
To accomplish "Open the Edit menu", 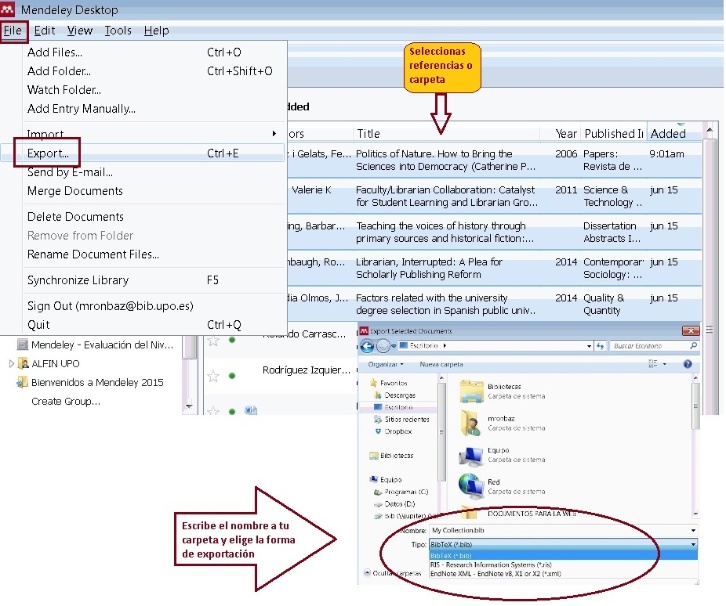I will coord(44,31).
